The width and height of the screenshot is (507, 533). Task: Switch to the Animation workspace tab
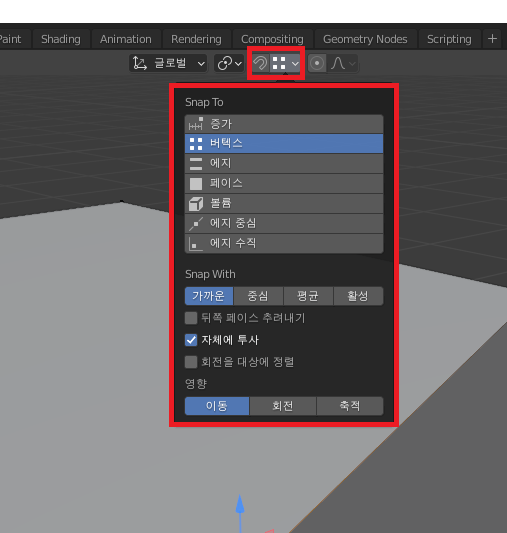tap(126, 39)
